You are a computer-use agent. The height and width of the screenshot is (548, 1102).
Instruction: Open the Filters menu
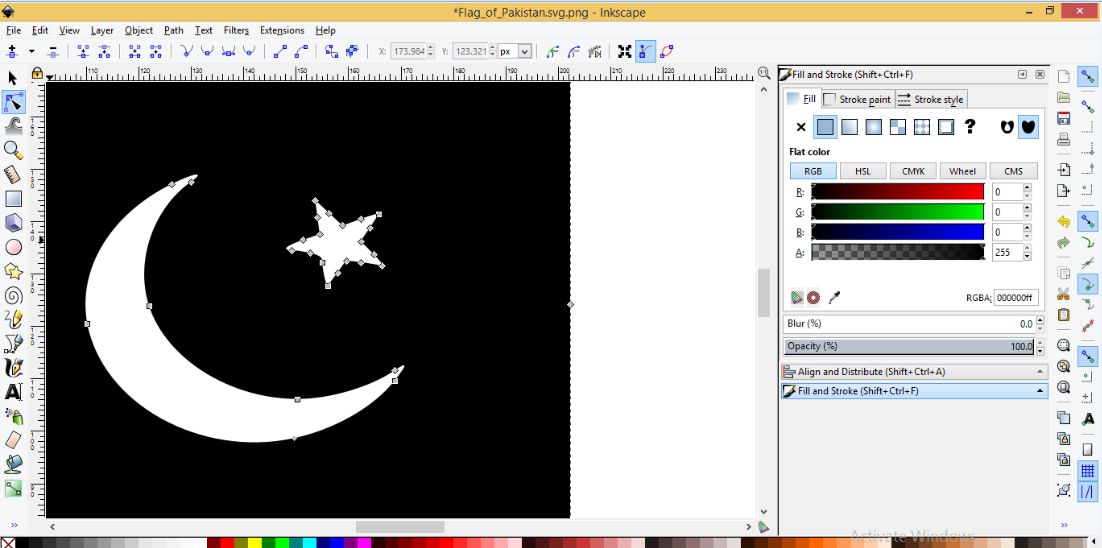(236, 30)
